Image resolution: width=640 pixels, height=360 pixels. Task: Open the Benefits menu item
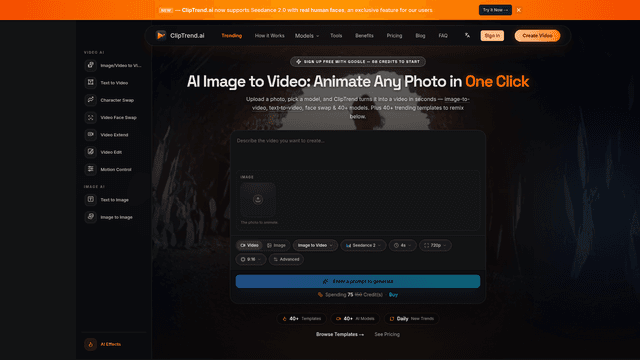pos(364,36)
